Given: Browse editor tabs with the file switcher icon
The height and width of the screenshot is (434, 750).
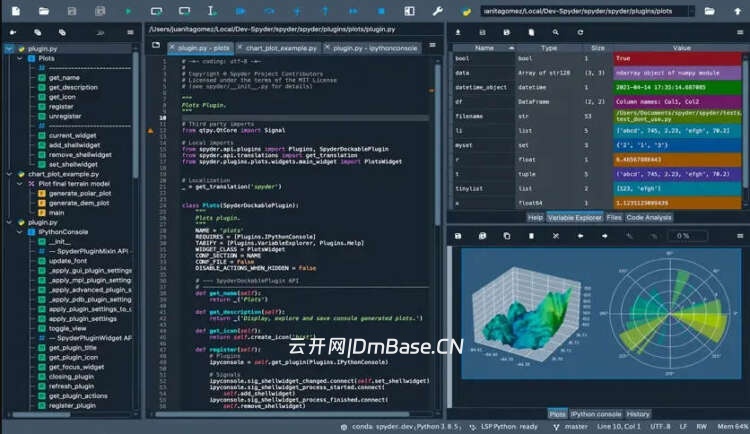Looking at the screenshot, I should click(156, 45).
